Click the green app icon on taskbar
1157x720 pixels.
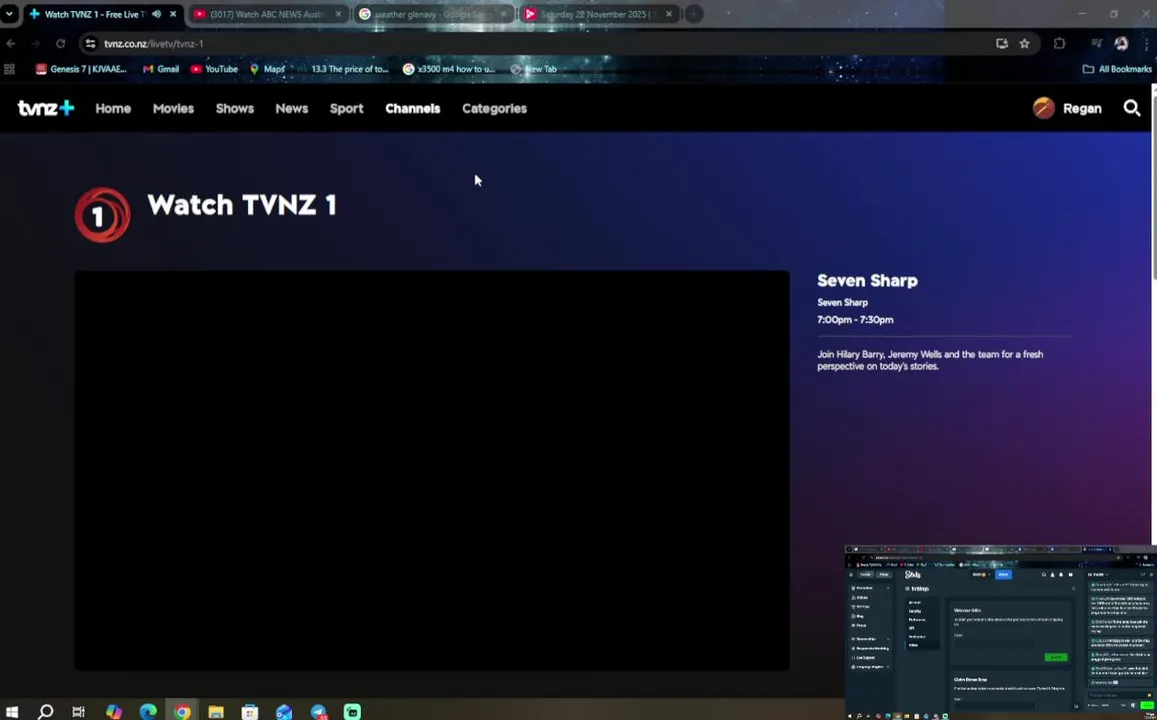click(353, 712)
